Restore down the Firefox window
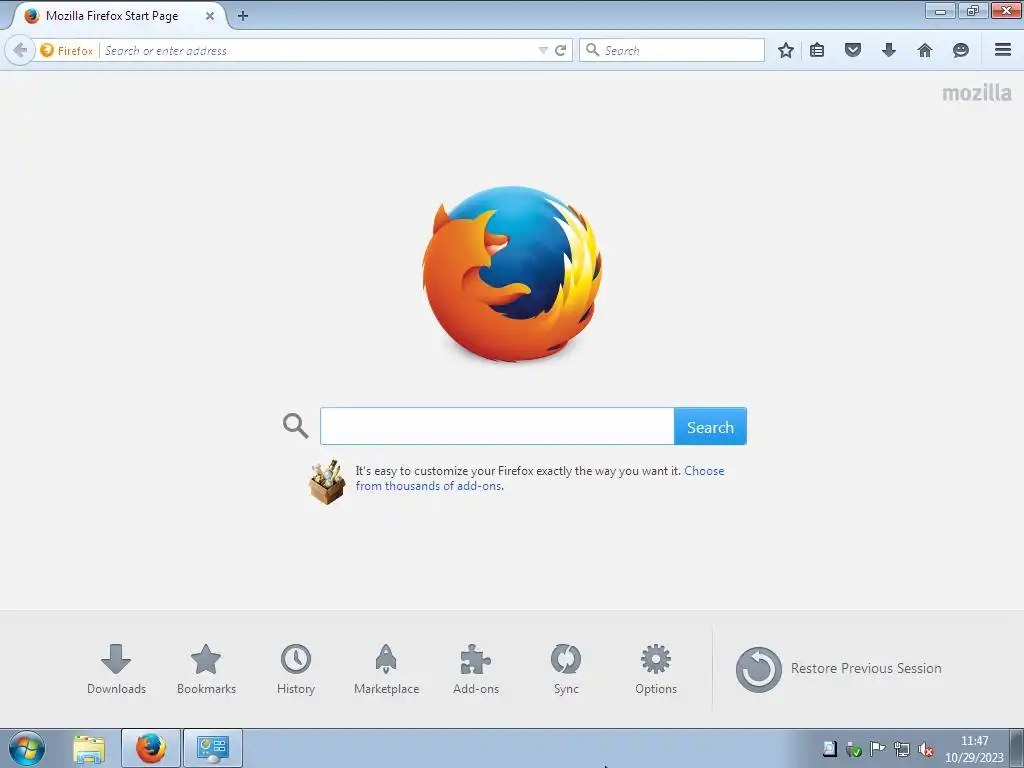This screenshot has width=1024, height=768. (972, 11)
